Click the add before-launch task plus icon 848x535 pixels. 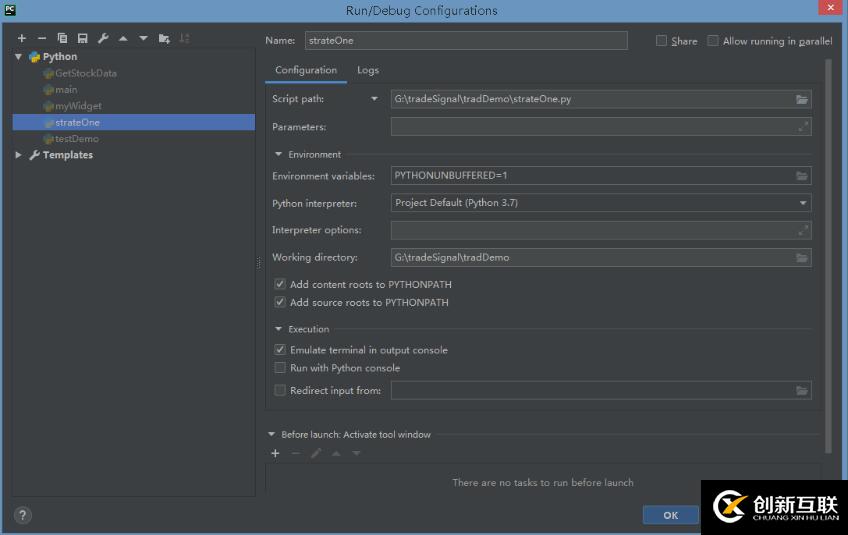pos(275,453)
